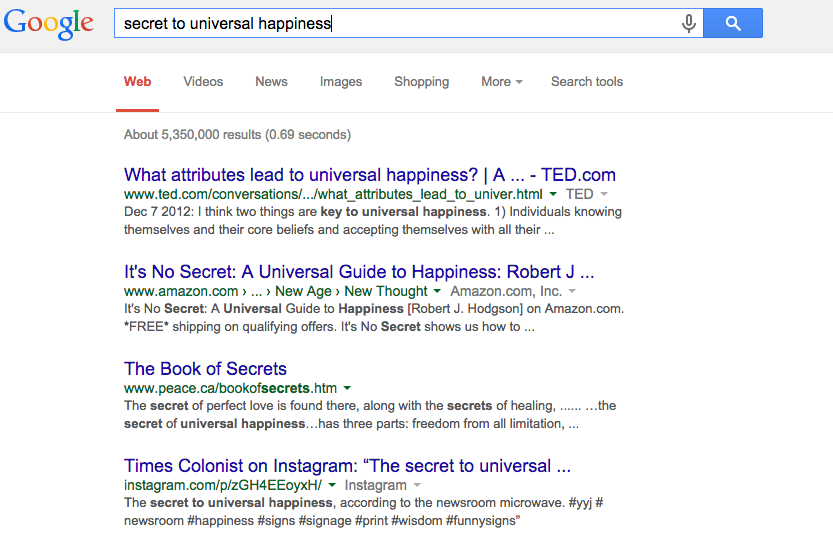The width and height of the screenshot is (833, 547).
Task: Expand green arrow after 'New Thought' breadcrumb
Action: [437, 292]
